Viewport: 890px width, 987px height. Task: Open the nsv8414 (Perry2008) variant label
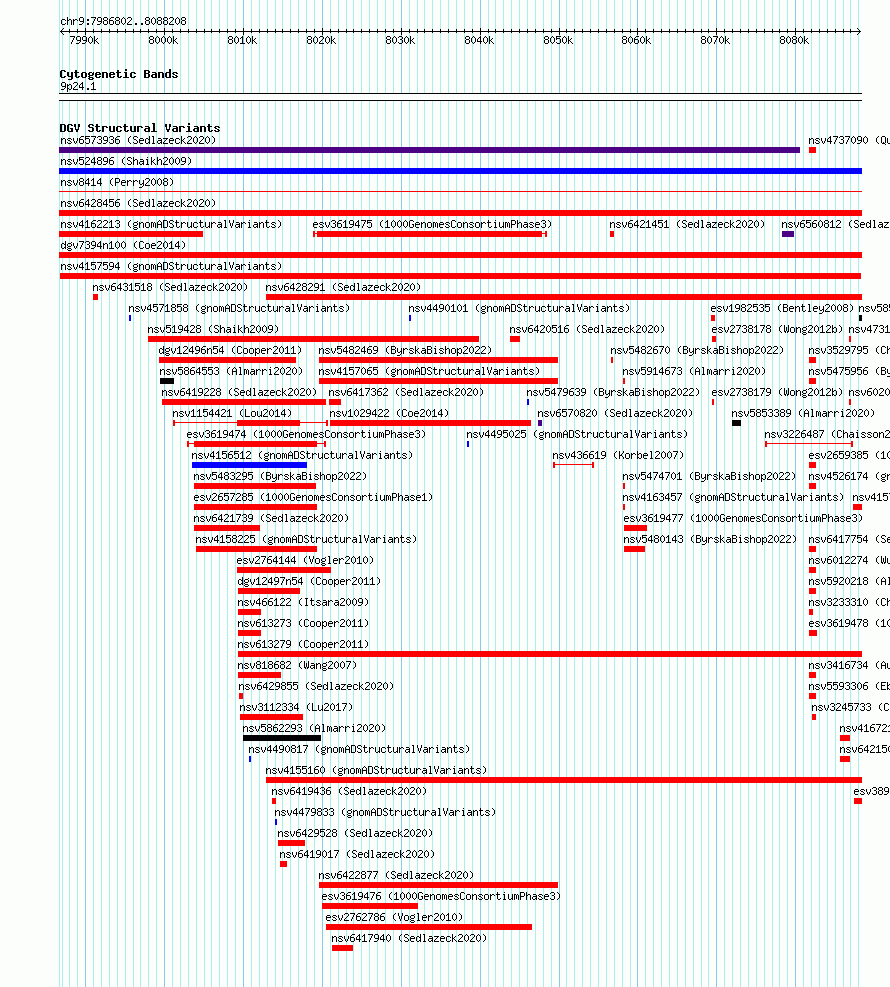(117, 183)
